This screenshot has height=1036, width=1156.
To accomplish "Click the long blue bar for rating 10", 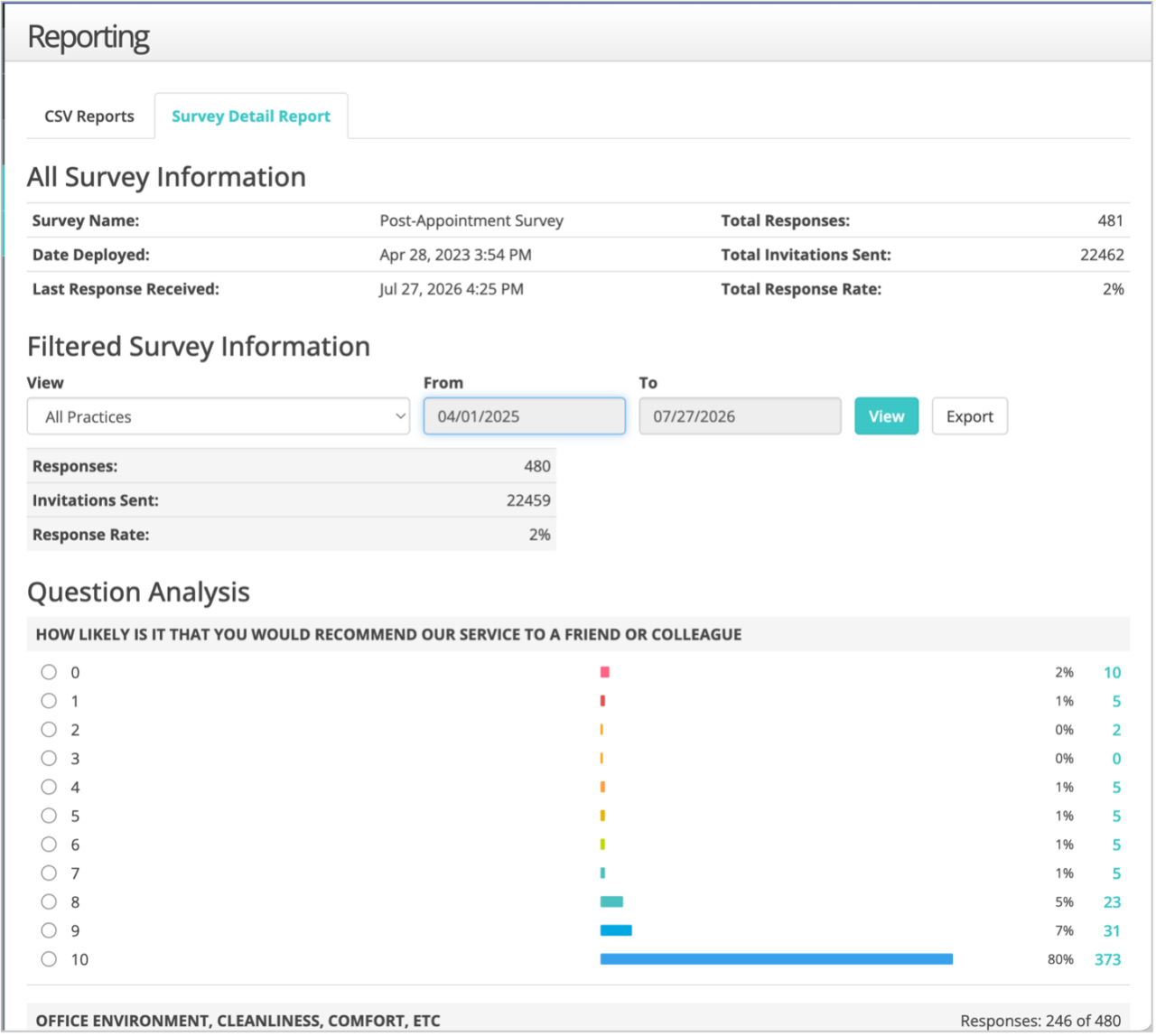I will tap(777, 959).
